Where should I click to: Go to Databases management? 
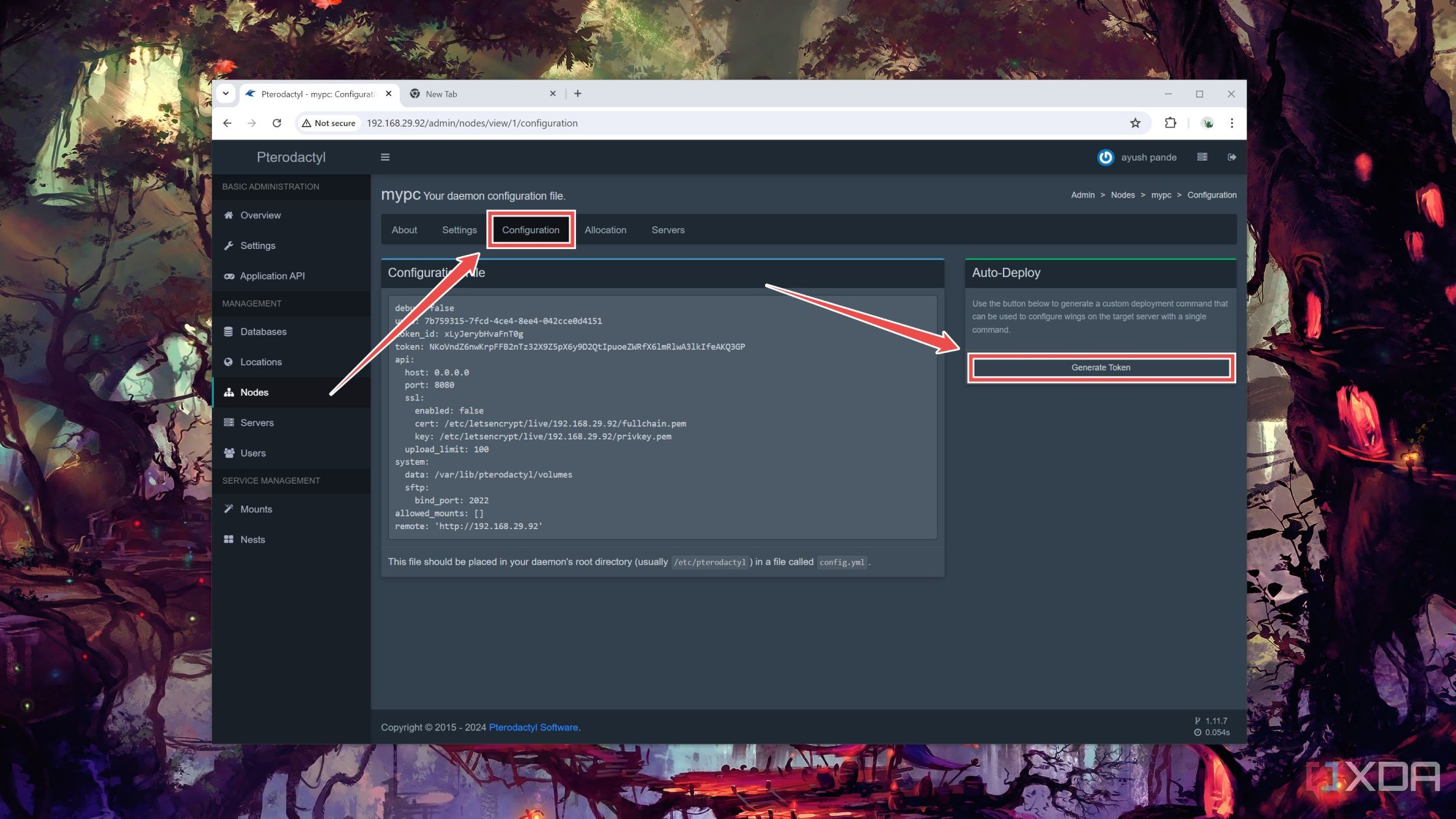263,331
